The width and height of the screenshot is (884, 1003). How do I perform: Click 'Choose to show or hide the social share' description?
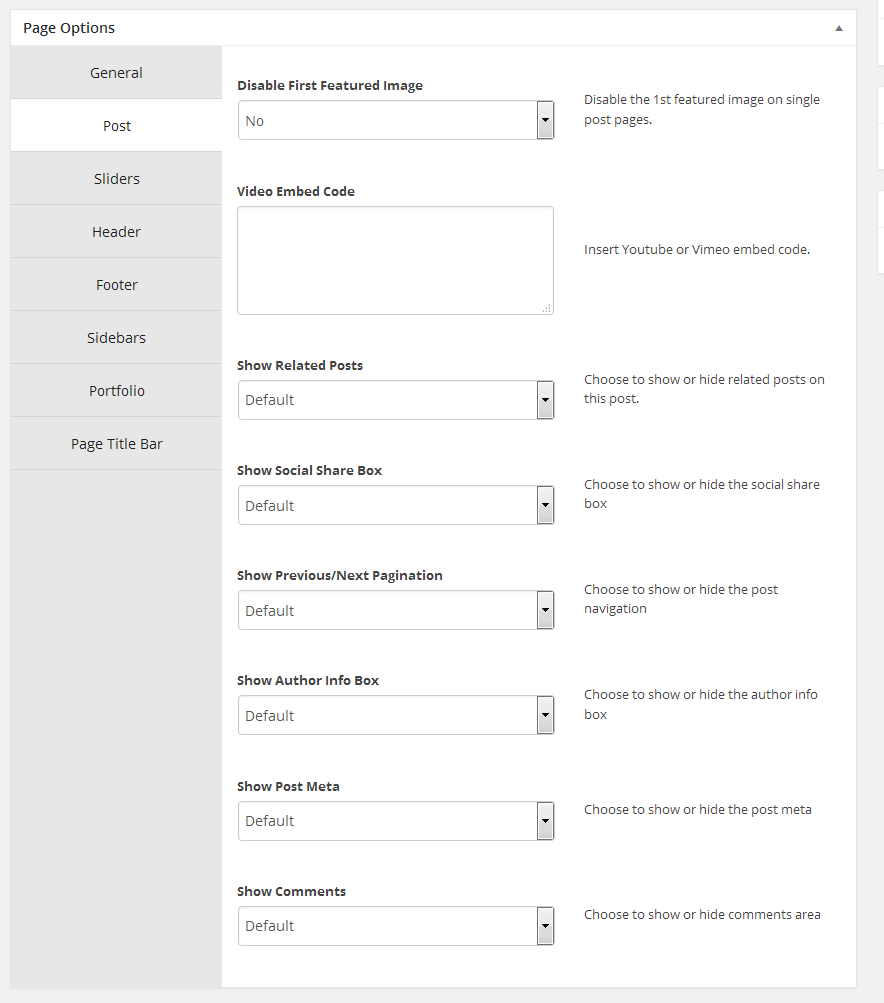point(702,494)
